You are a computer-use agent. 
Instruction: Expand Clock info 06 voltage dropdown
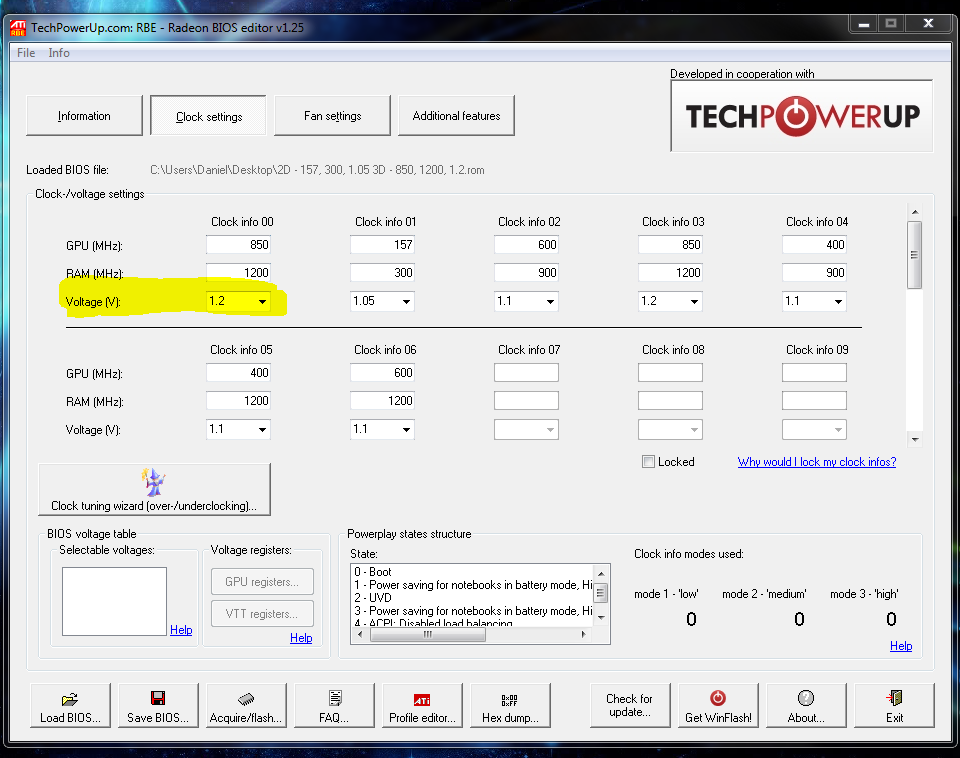tap(406, 429)
